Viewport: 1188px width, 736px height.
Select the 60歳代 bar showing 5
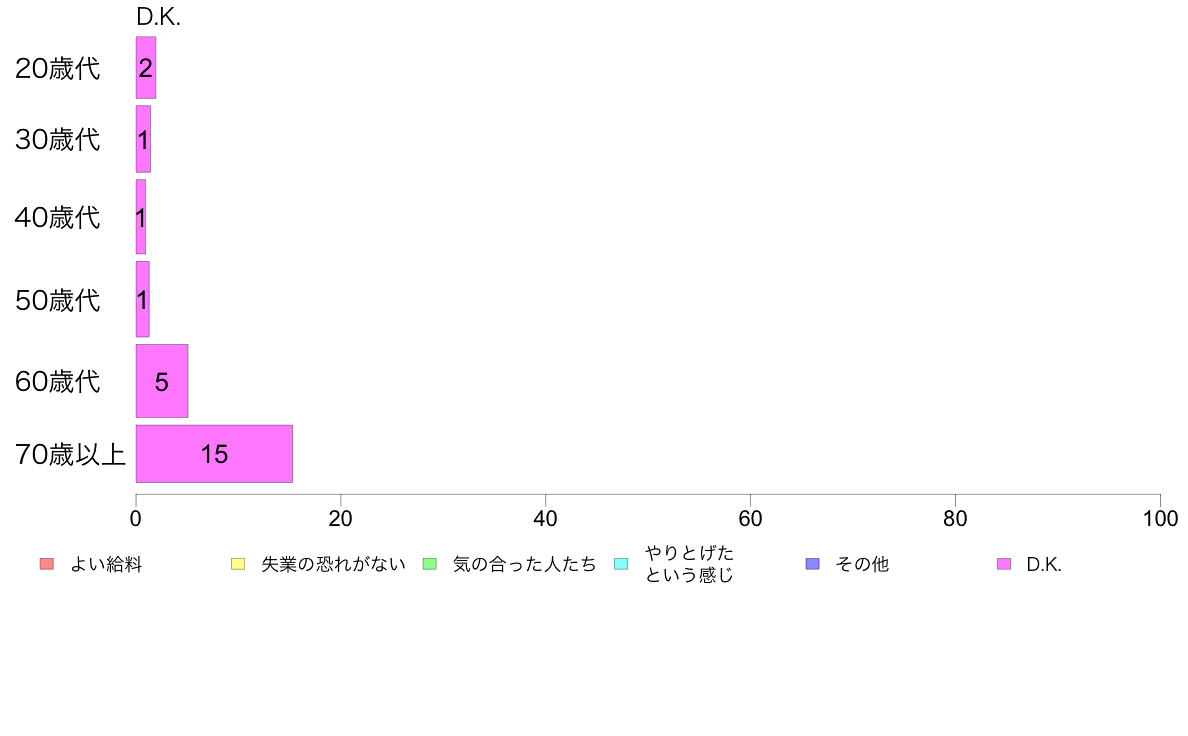click(162, 381)
